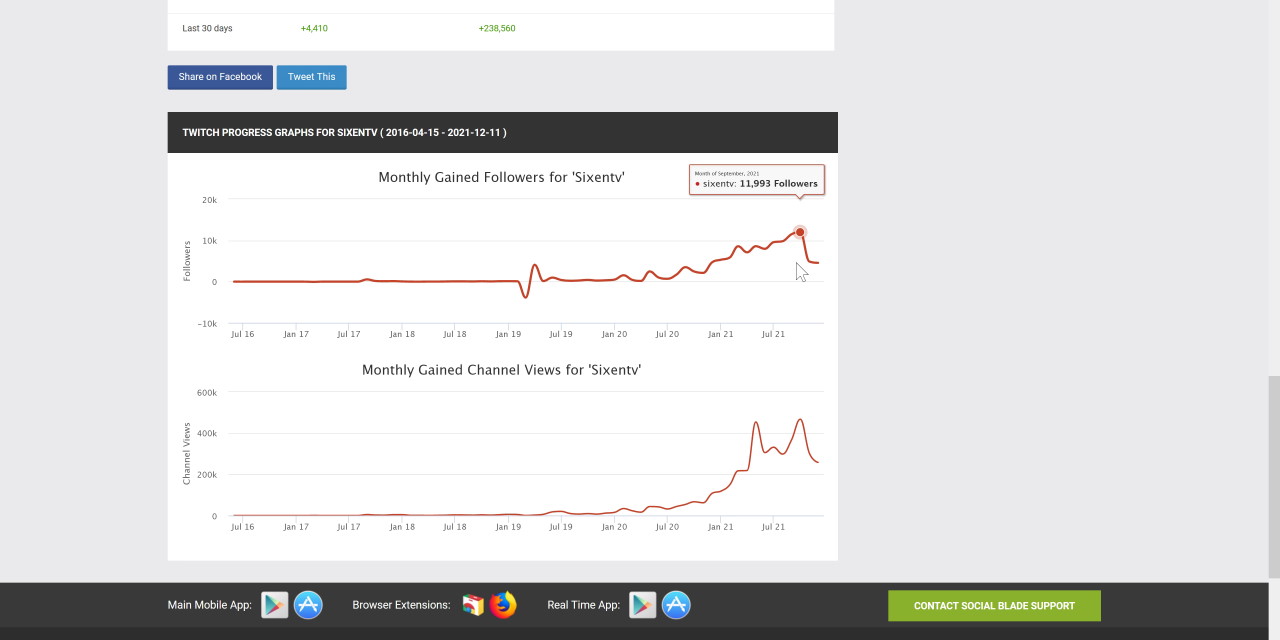Click the Monthly Gained Channel Views chart title
The width and height of the screenshot is (1280, 640).
point(501,370)
